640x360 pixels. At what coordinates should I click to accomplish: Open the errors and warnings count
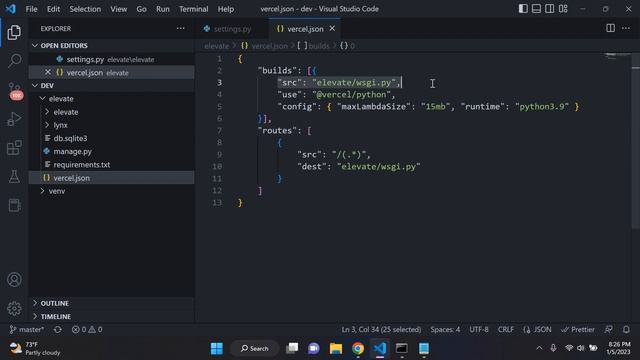[x=87, y=329]
